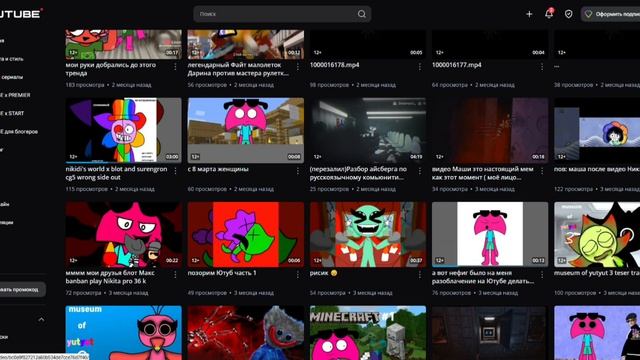Open sidebar item 'x START'
Screen dimensions: 640x360
click(12, 113)
